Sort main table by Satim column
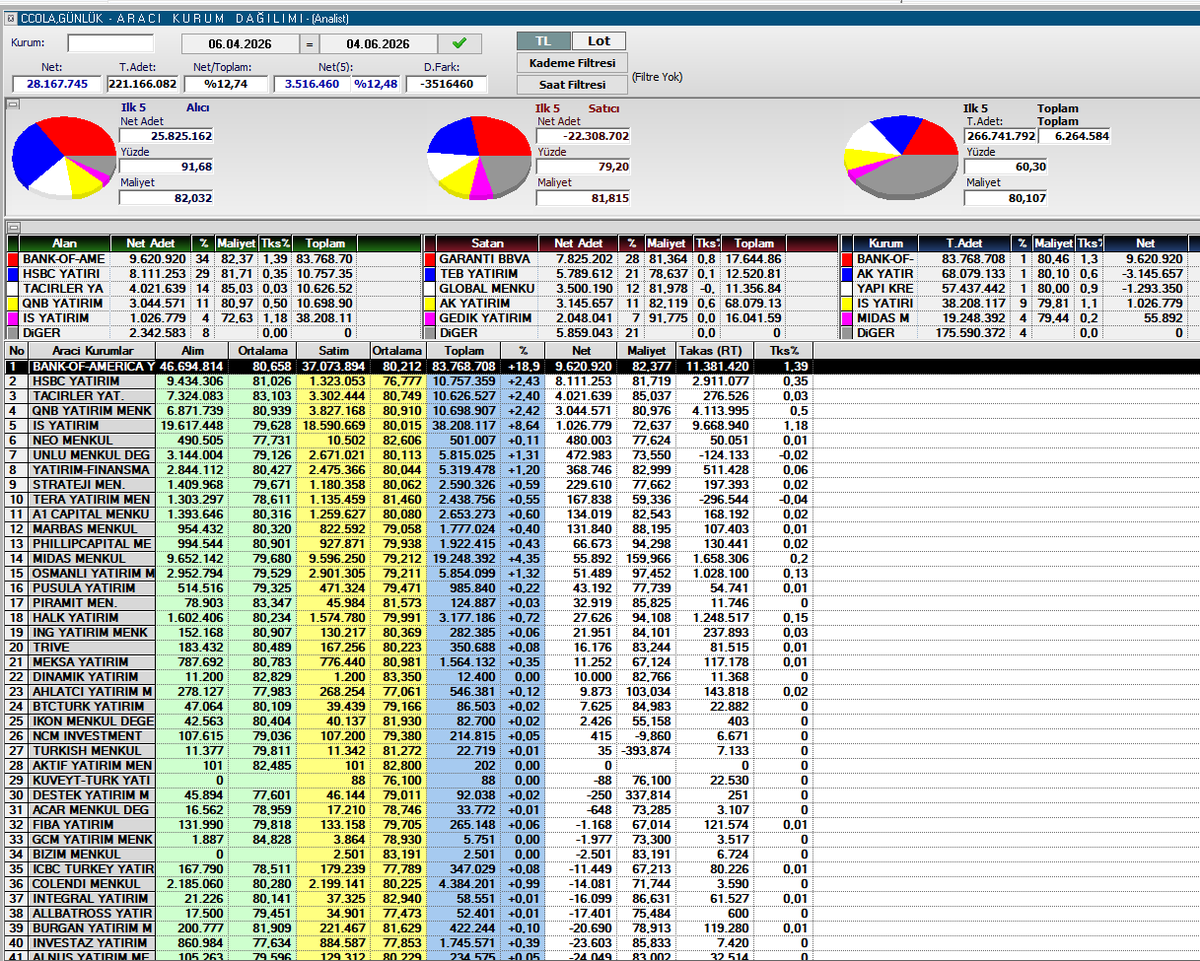 333,351
